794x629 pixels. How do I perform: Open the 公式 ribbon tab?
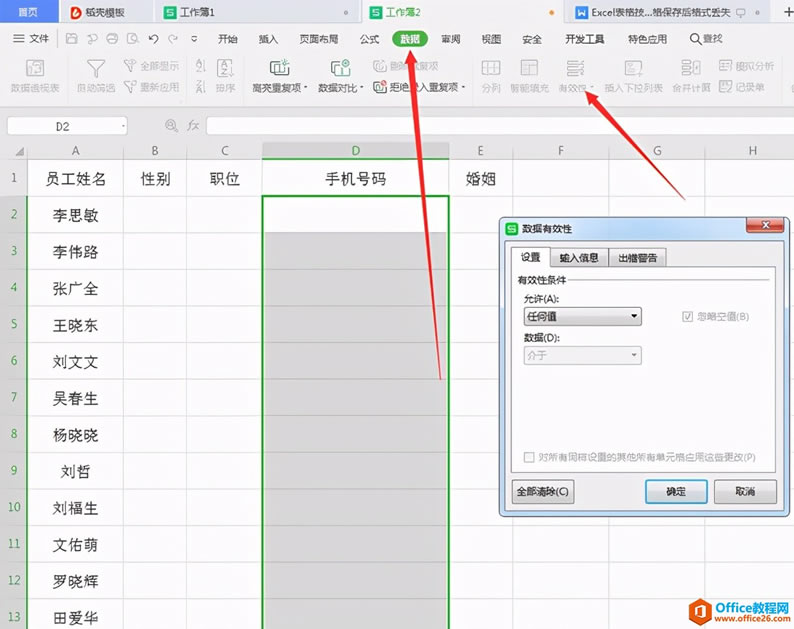pos(369,39)
